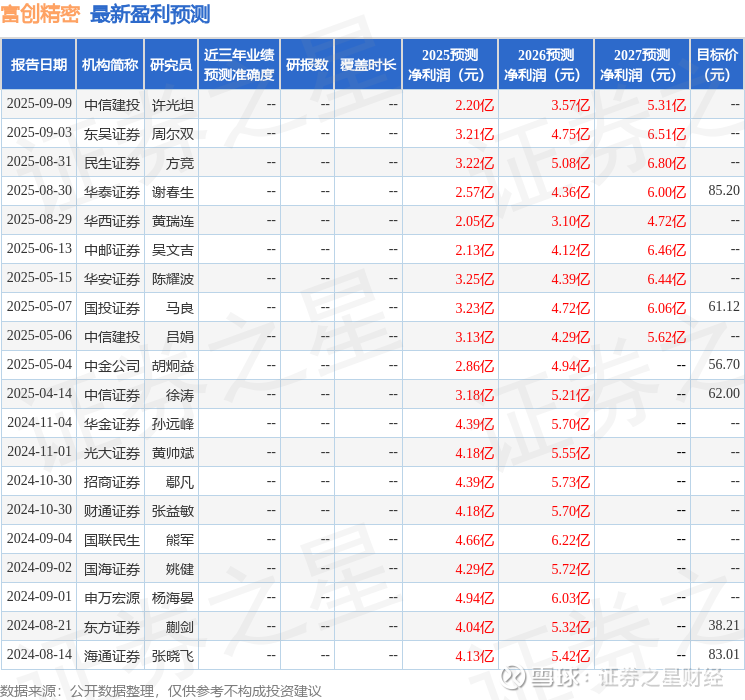Click the 报告日期 column header

click(38, 65)
